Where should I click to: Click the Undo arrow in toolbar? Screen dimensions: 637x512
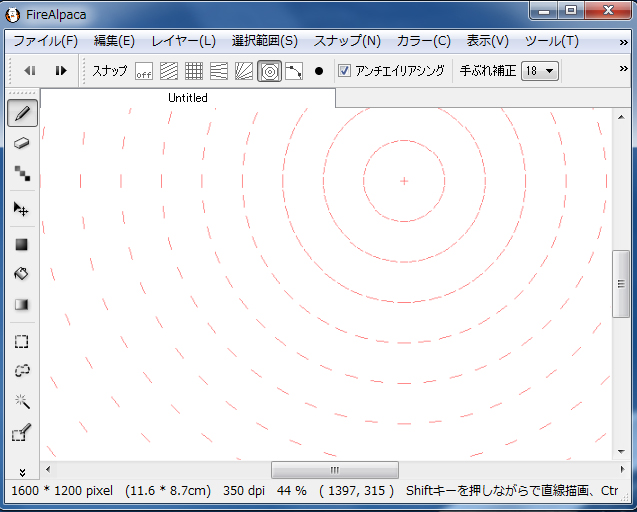point(30,71)
